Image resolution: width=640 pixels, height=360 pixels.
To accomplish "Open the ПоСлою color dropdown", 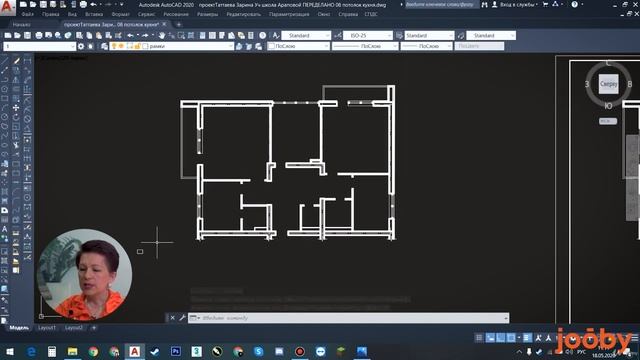I will 298,46.
